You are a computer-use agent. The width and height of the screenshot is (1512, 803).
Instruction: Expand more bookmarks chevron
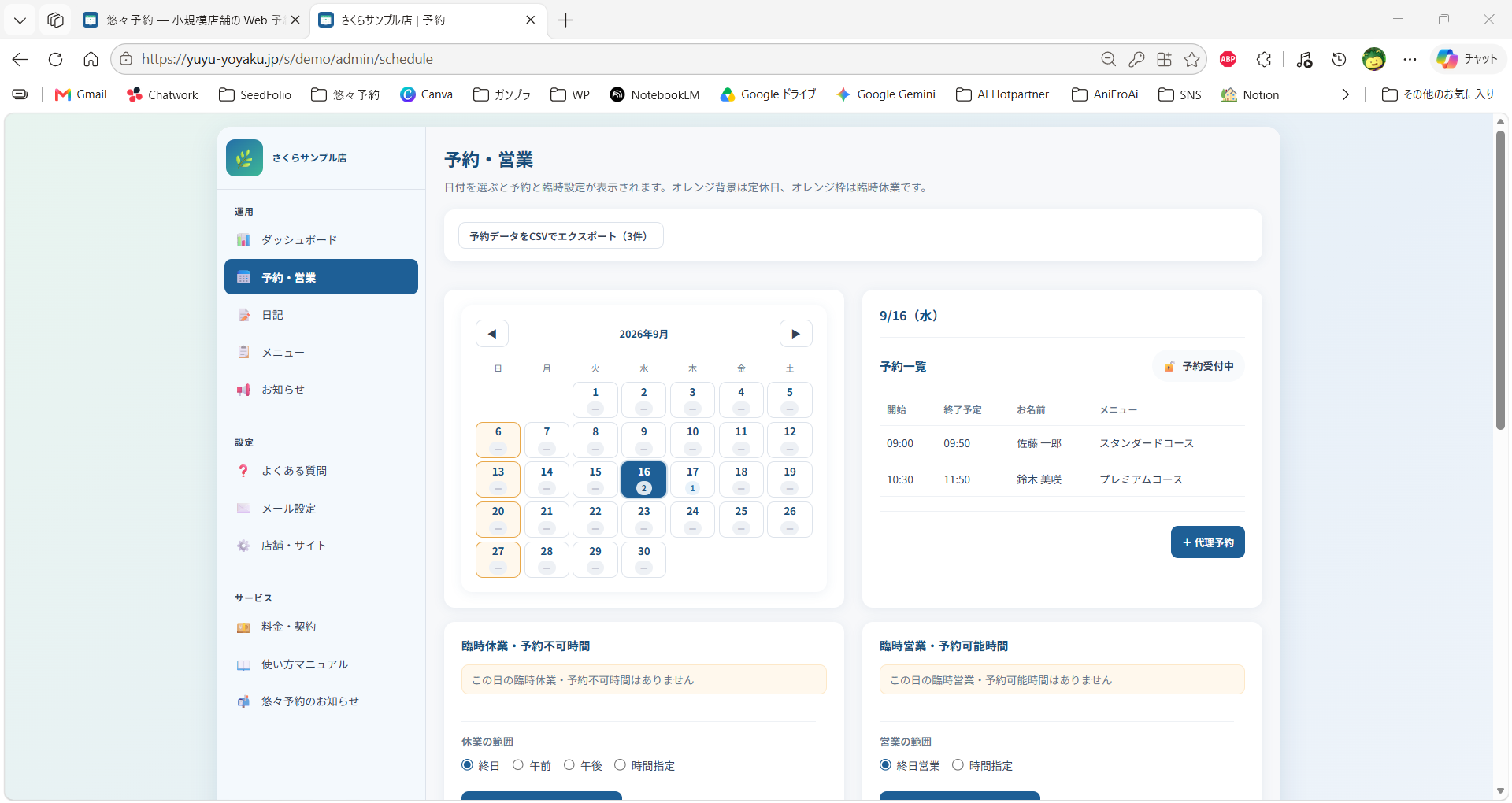[x=1346, y=94]
